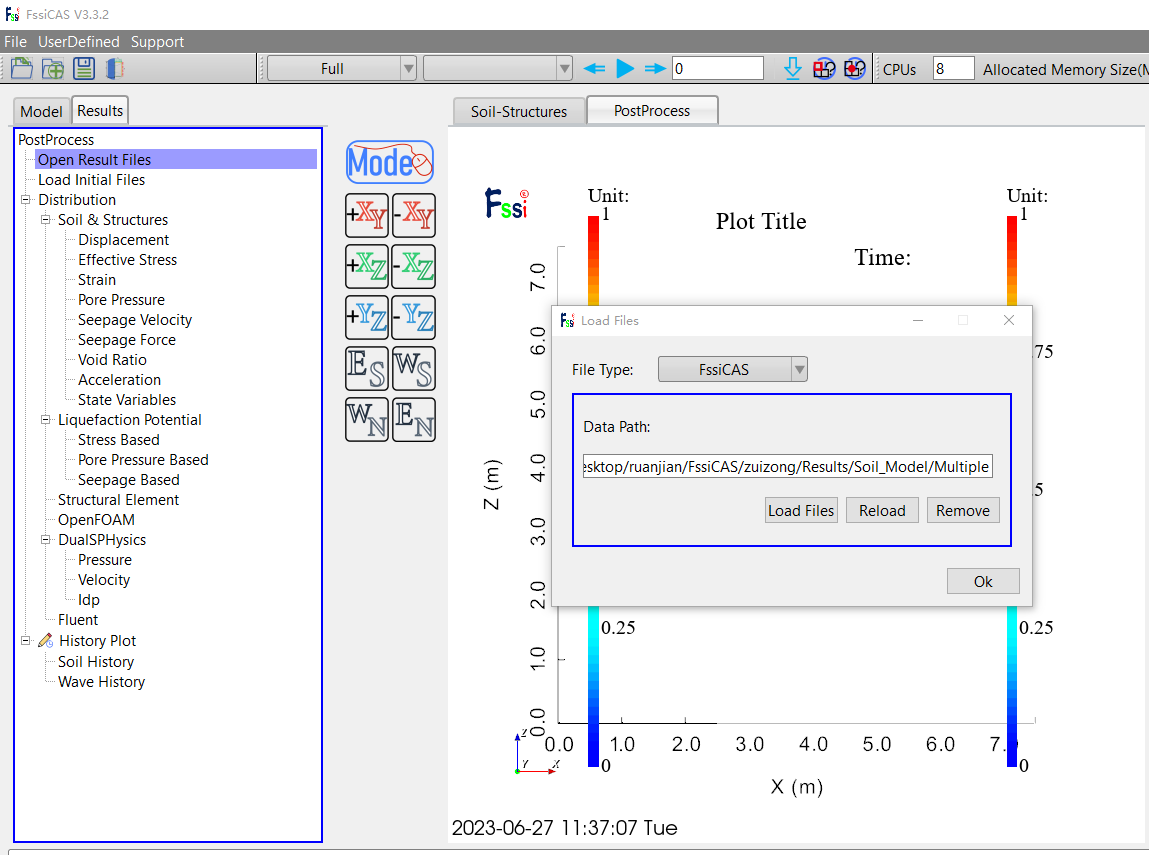This screenshot has height=855, width=1149.
Task: Select the Effective Stress tree item
Action: pos(128,259)
